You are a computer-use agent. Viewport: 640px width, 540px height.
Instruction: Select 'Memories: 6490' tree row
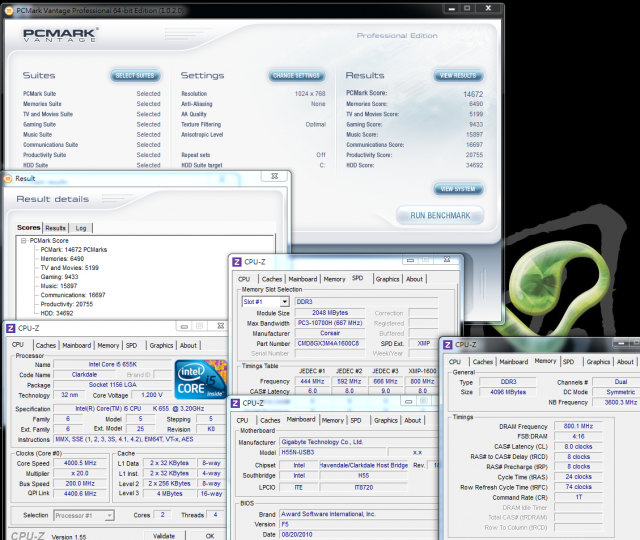(62, 259)
